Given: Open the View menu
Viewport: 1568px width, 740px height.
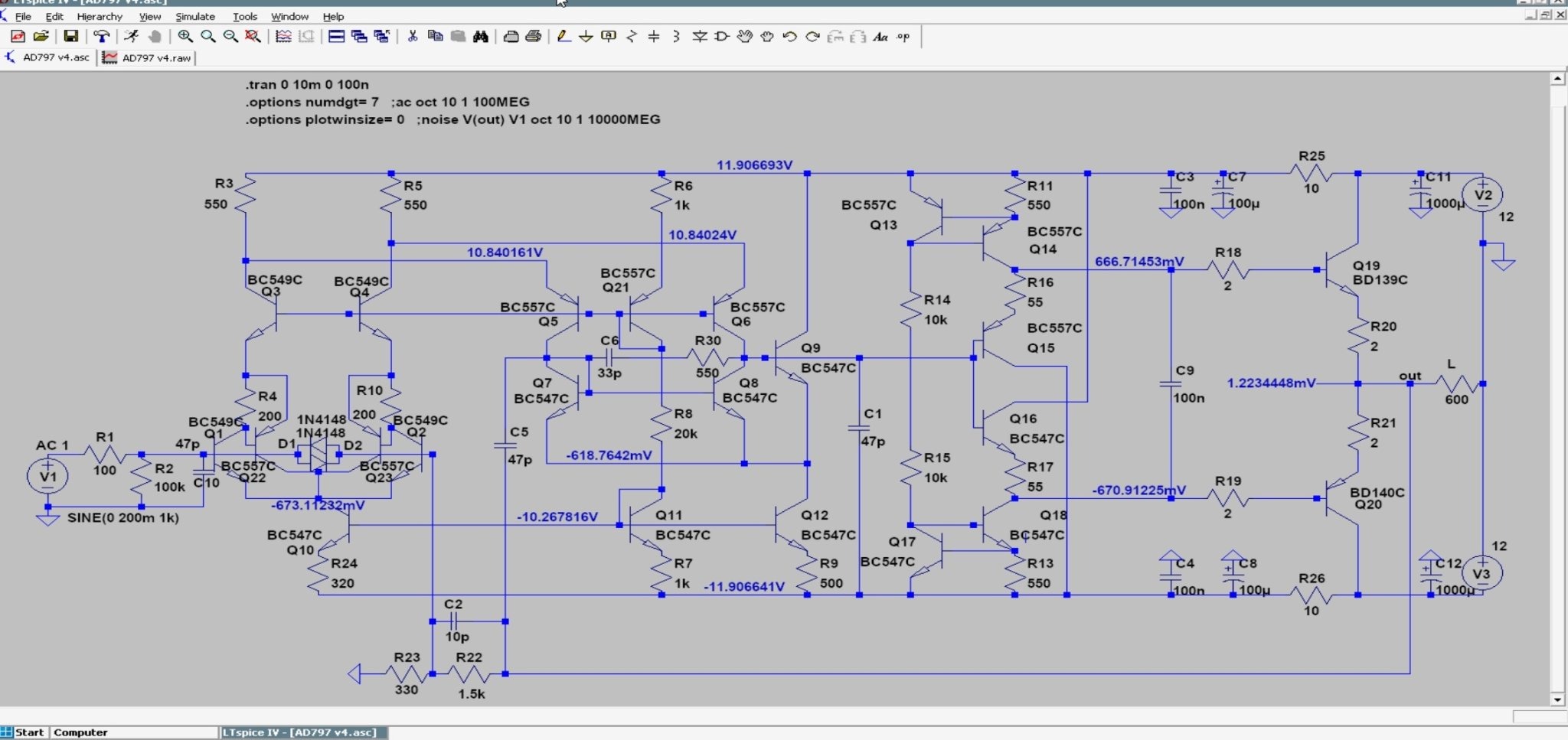Looking at the screenshot, I should (150, 16).
